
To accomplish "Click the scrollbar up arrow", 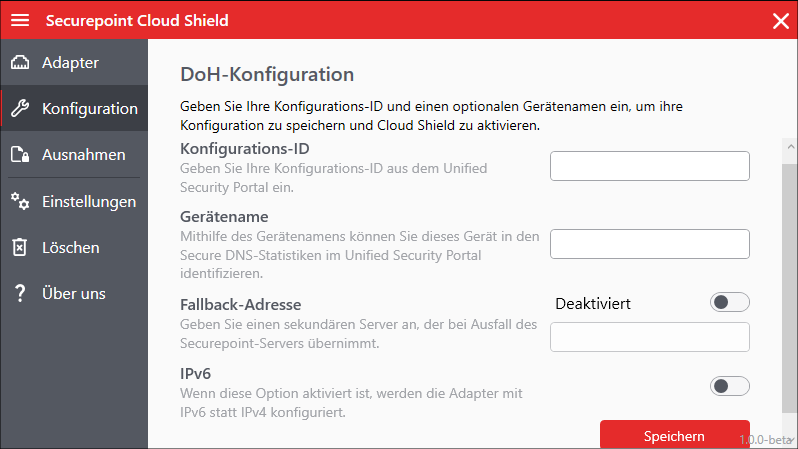I will tap(789, 147).
